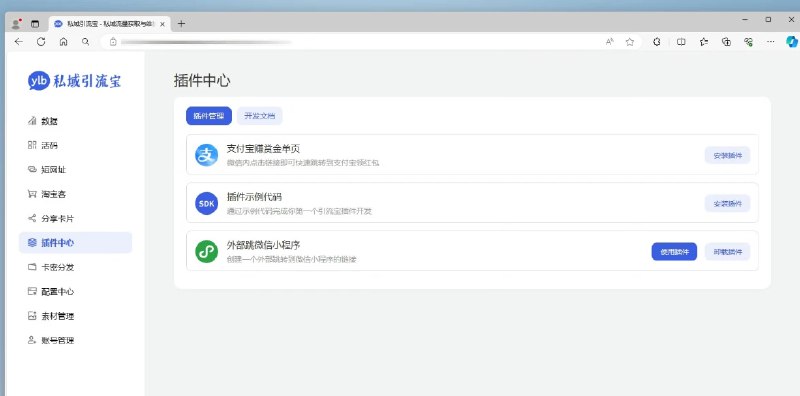This screenshot has height=396, width=800.
Task: Go back in the browser
Action: point(19,42)
